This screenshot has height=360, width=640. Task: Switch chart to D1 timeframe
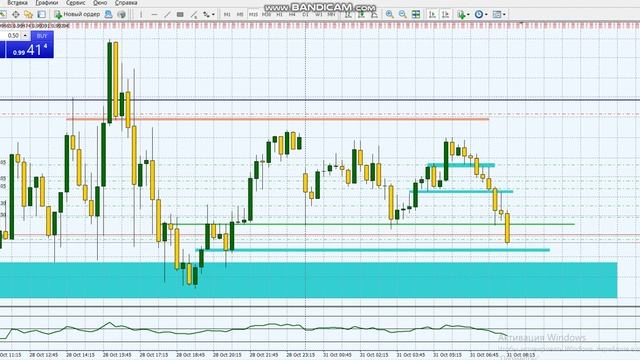[x=305, y=15]
